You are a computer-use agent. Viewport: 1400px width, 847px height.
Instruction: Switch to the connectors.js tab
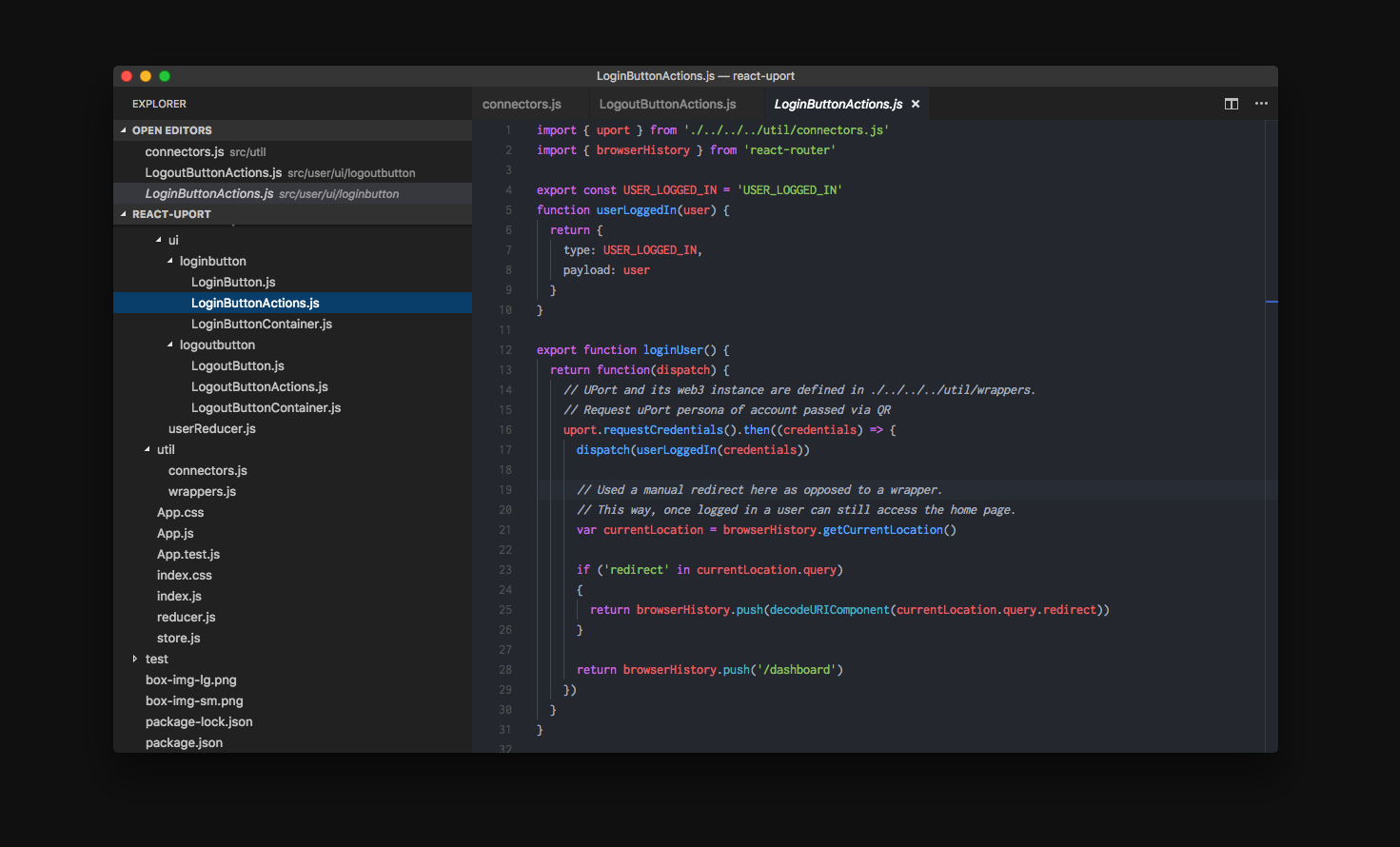522,104
